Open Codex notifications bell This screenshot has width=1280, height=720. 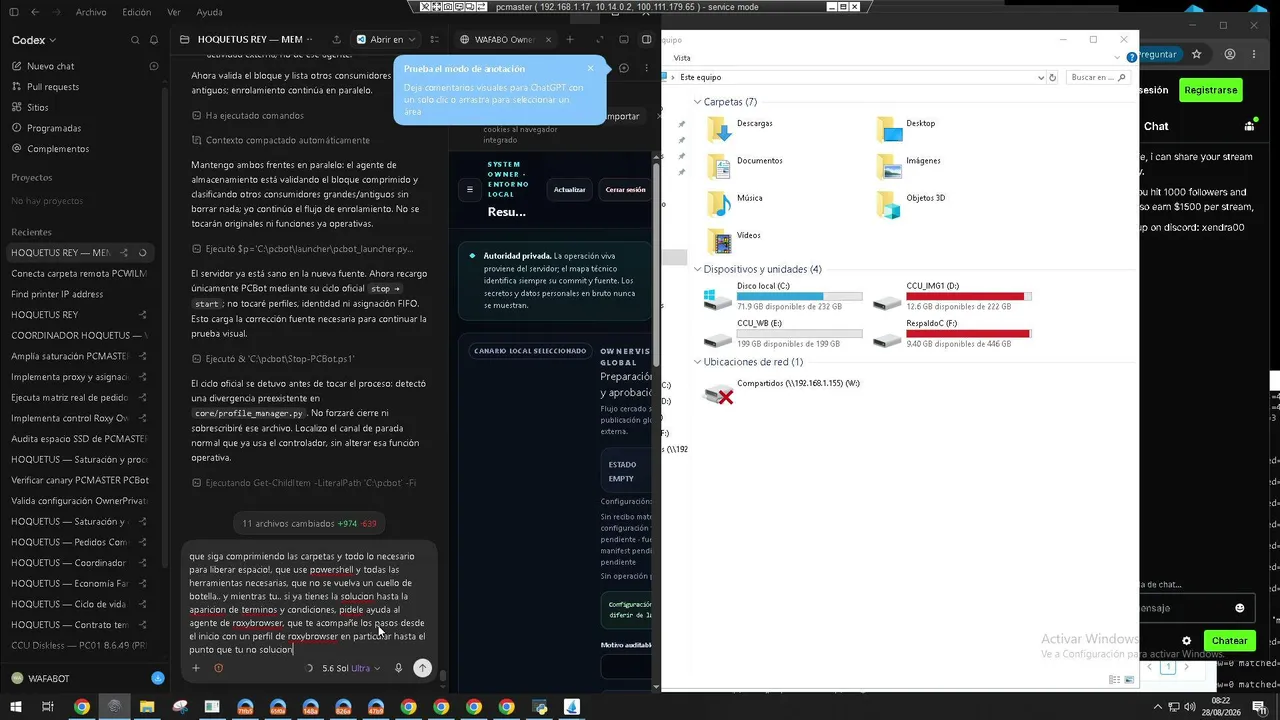154,40
